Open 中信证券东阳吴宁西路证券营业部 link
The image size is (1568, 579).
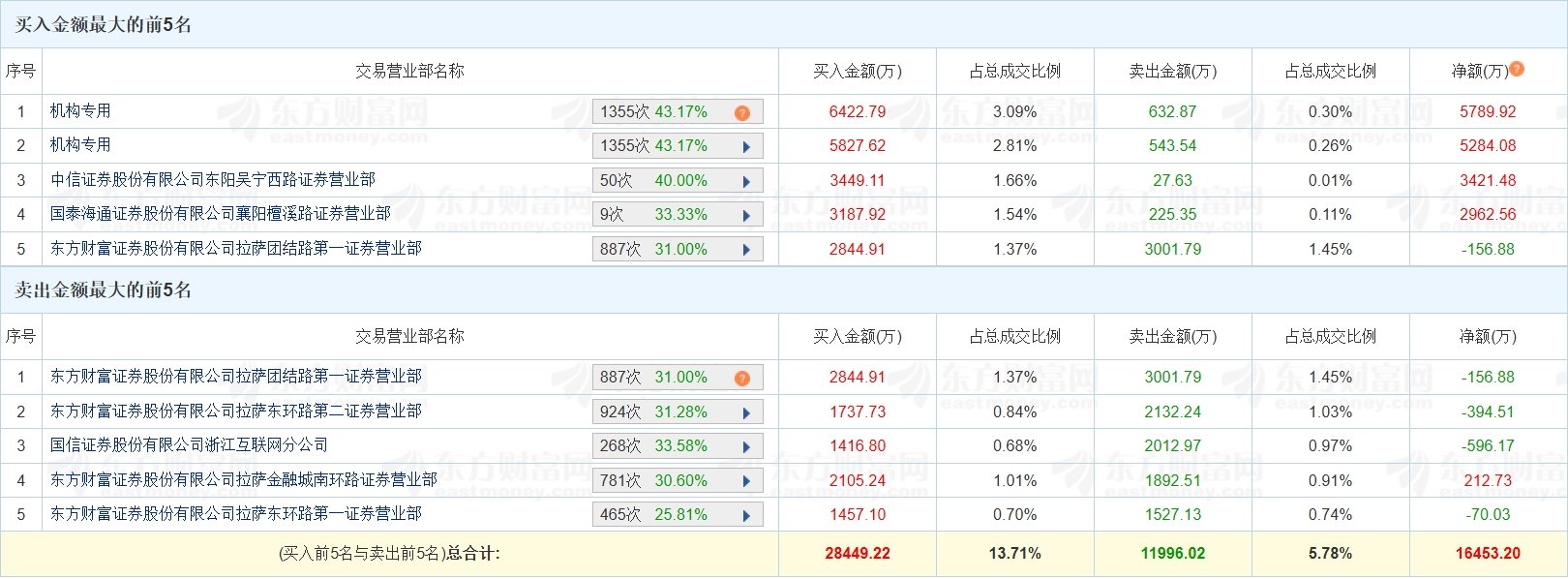pyautogui.click(x=213, y=179)
